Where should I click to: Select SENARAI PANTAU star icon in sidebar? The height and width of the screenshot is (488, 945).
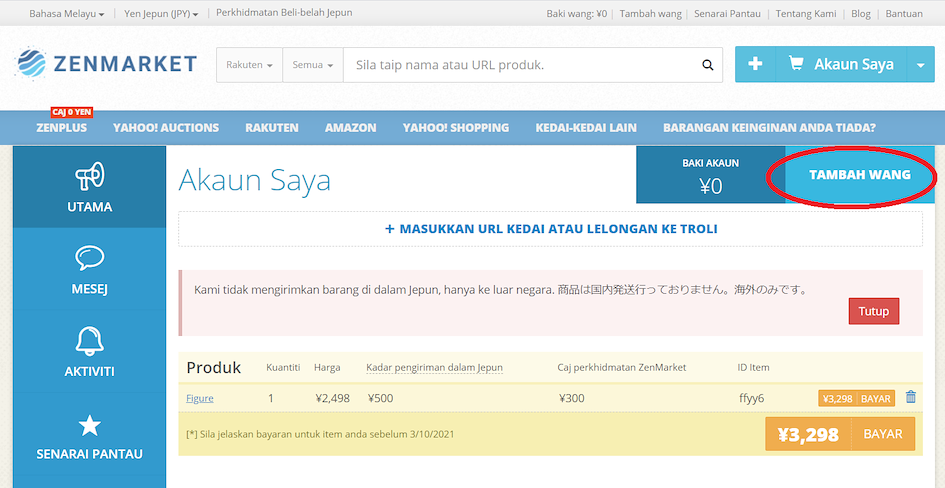tap(90, 425)
